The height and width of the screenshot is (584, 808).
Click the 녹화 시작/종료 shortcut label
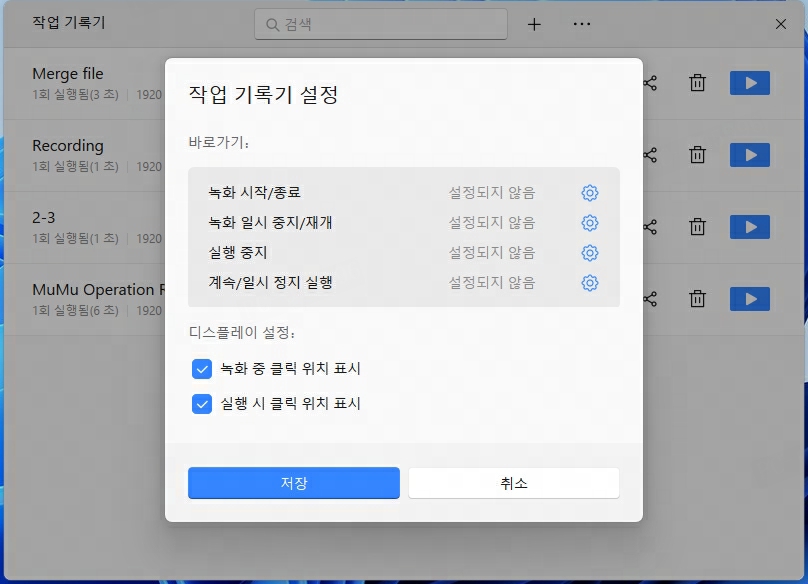pos(255,193)
